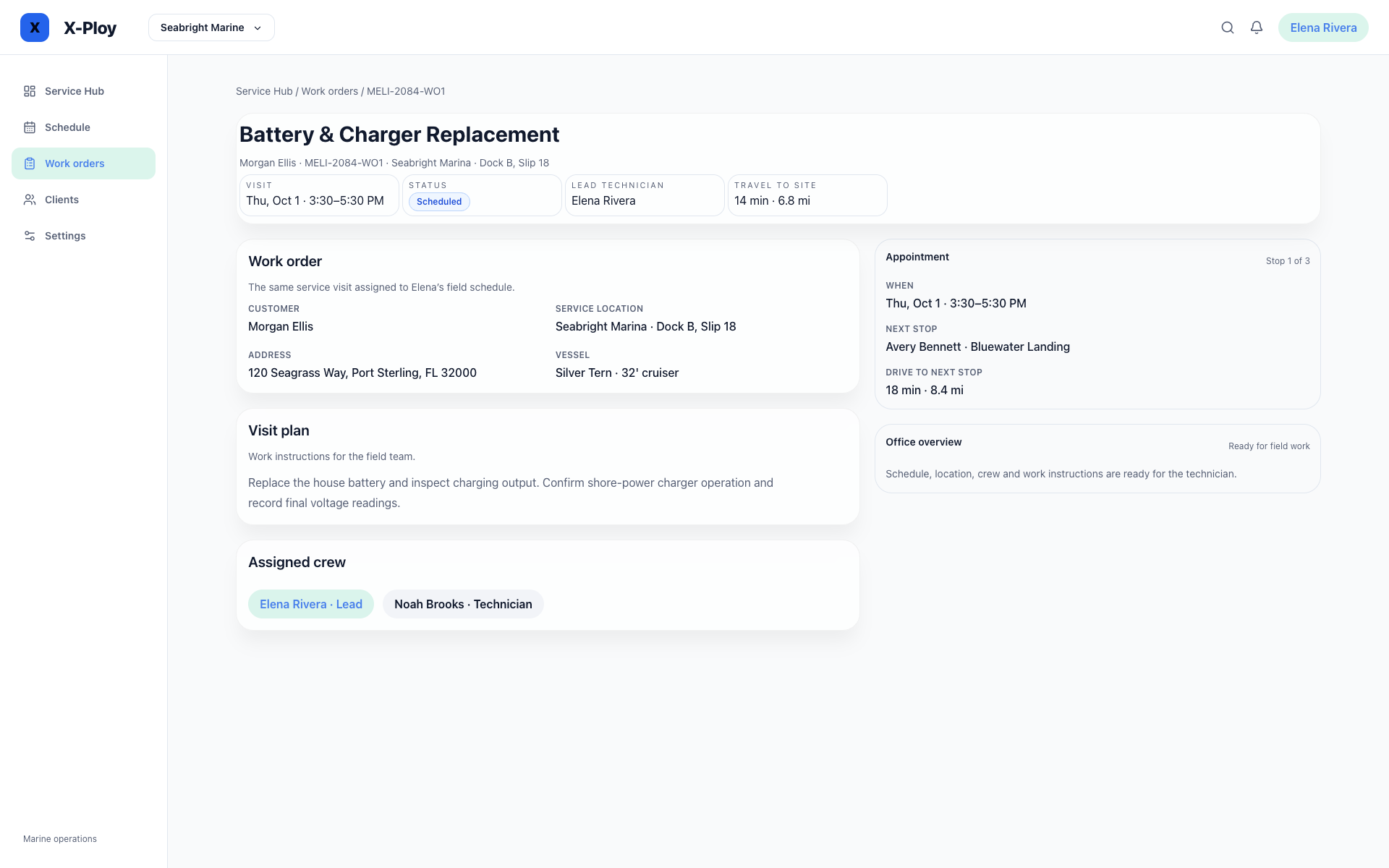The height and width of the screenshot is (868, 1389).
Task: Click MELI-2084-WO1 in breadcrumb
Action: [406, 91]
